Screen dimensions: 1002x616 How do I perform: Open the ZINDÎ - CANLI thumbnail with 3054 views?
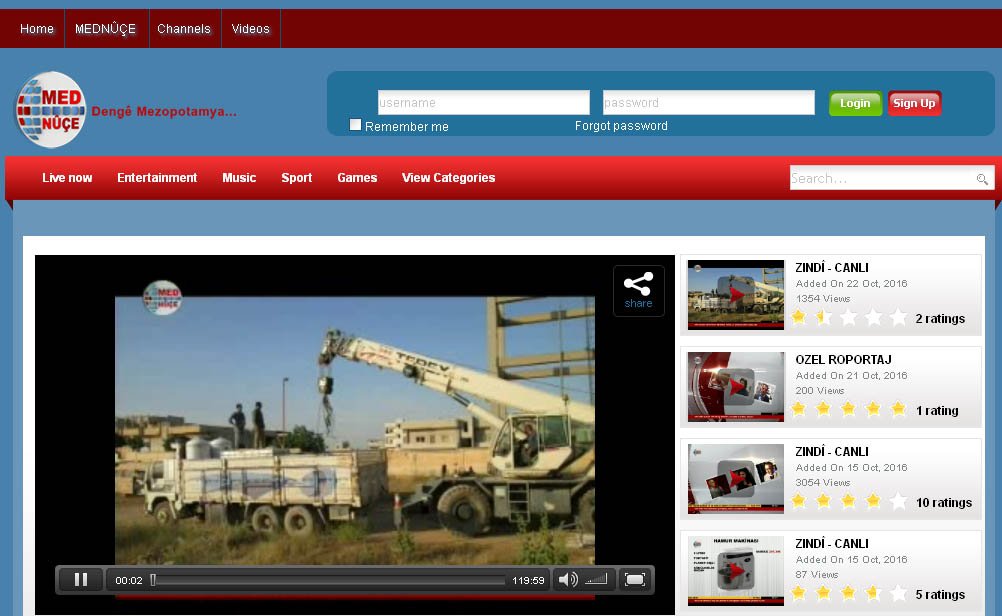click(x=736, y=479)
